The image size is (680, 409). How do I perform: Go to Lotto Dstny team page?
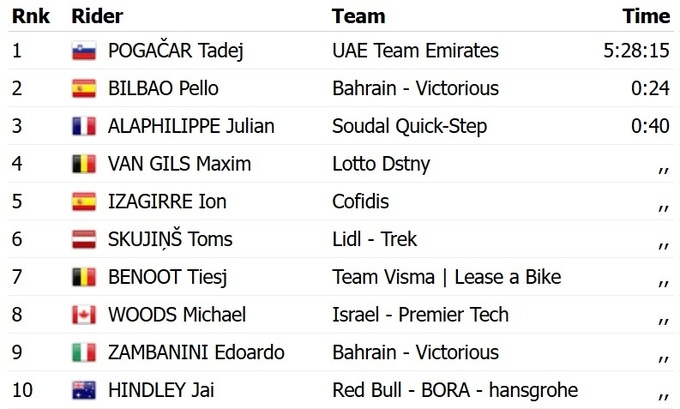coord(382,164)
